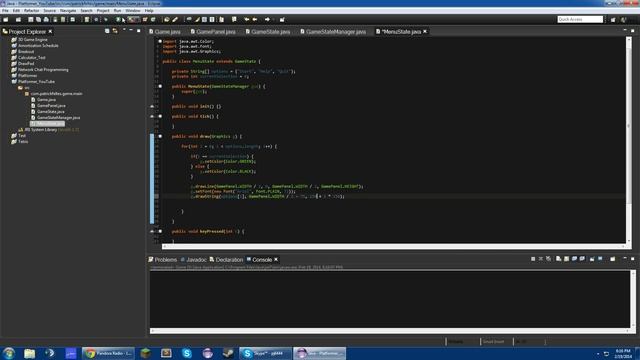The width and height of the screenshot is (640, 360).
Task: Click the New file toolbar icon
Action: point(6,20)
